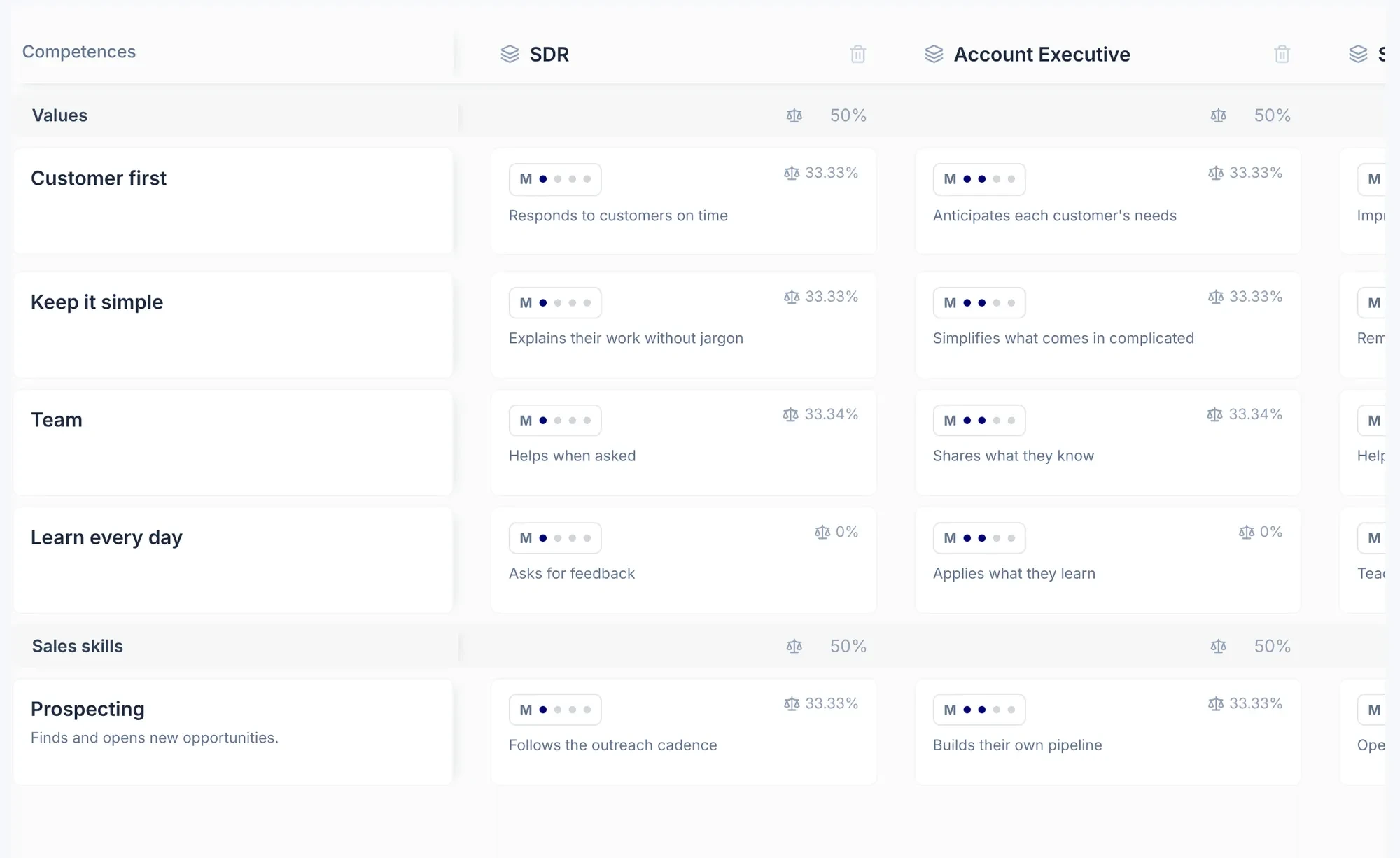Select the Customer first competence card
This screenshot has width=1400, height=858.
(233, 201)
